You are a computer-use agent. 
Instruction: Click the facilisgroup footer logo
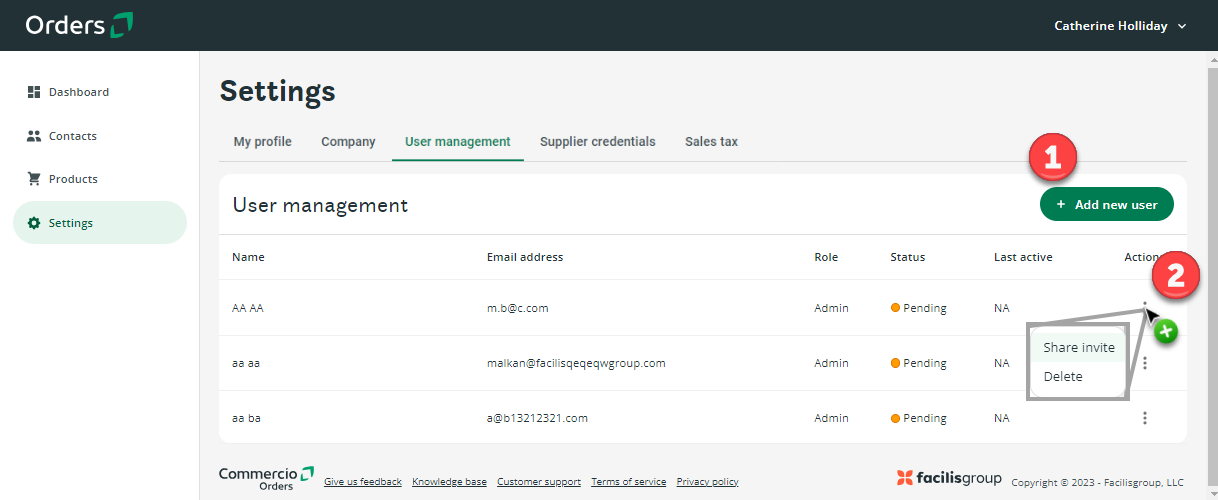click(949, 478)
